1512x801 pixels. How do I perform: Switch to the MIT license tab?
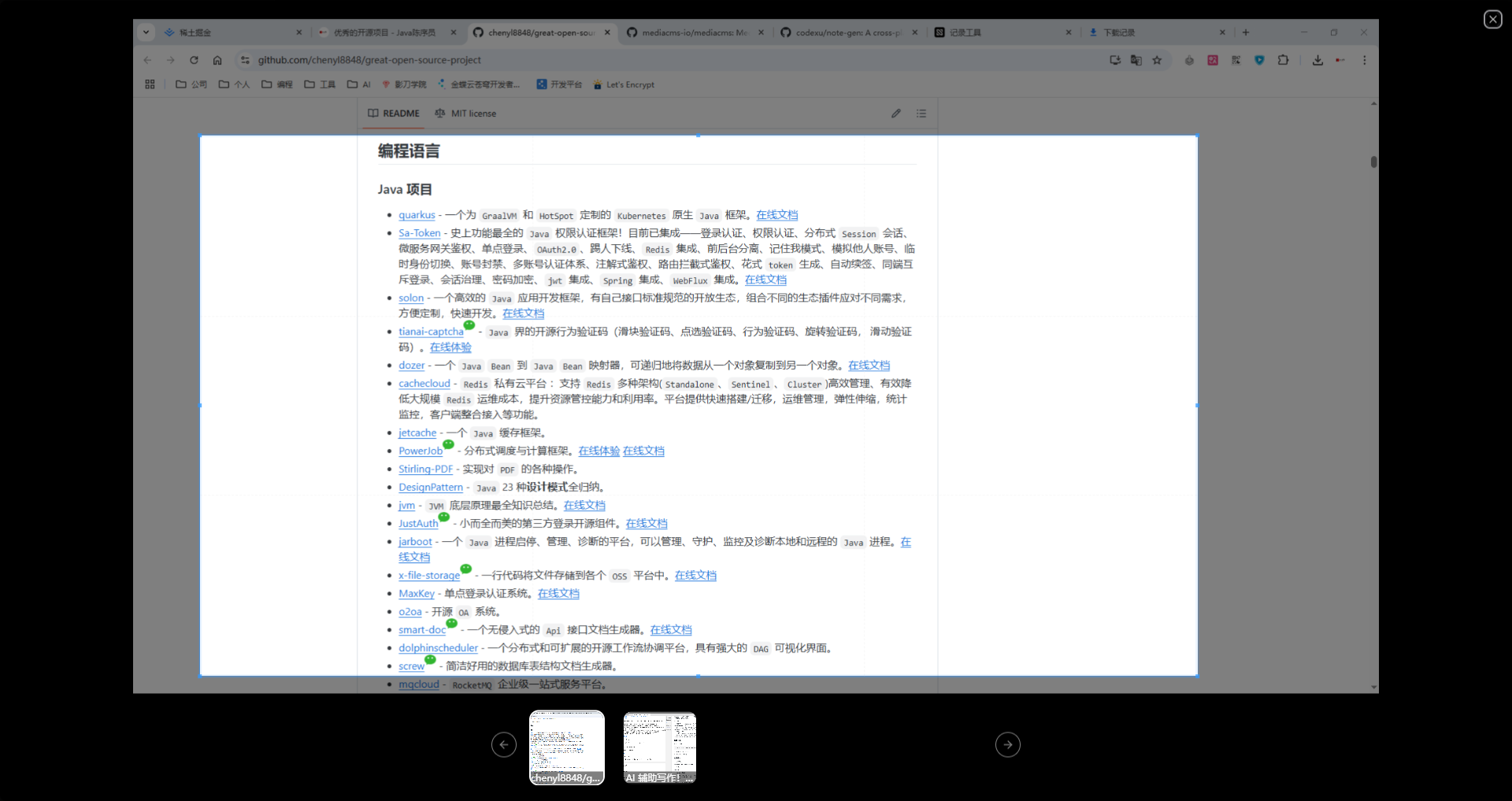tap(465, 113)
